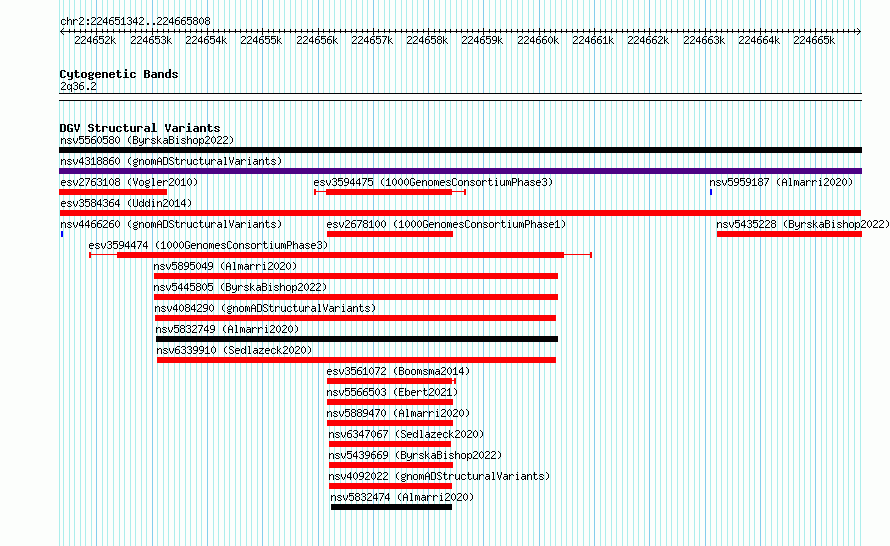This screenshot has width=890, height=546.
Task: Select the small blue nsv4466260 marker
Action: tap(62, 234)
